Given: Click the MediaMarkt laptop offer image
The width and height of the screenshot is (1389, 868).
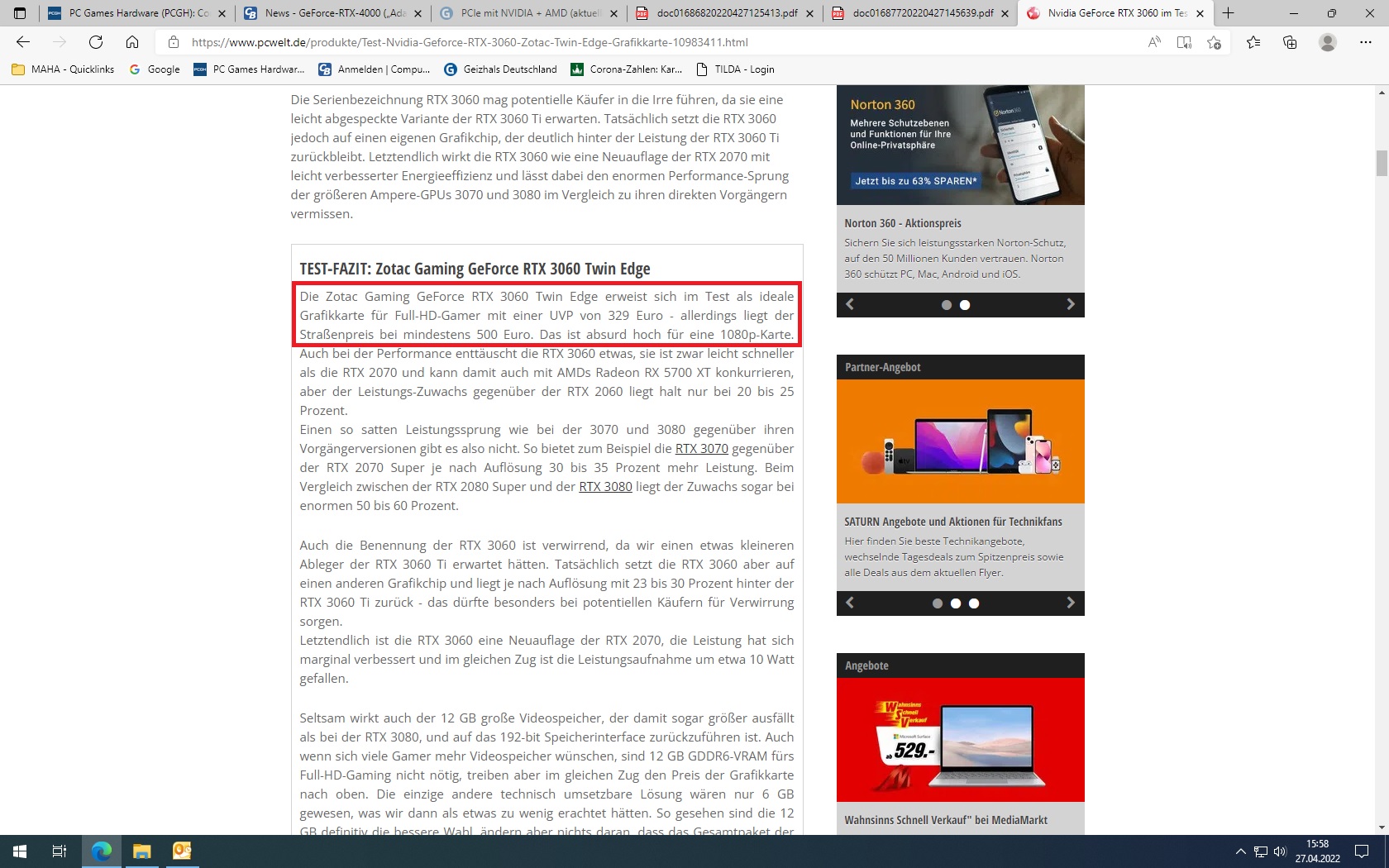Looking at the screenshot, I should tap(961, 740).
